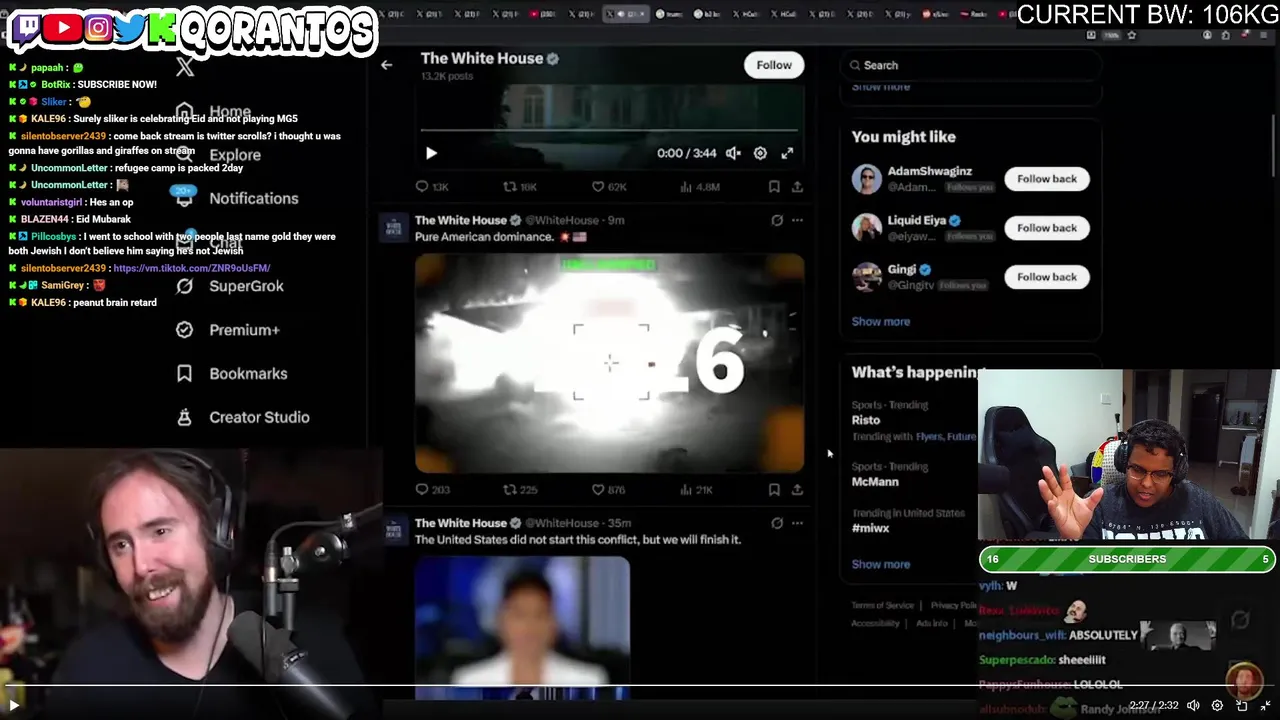This screenshot has width=1280, height=720.
Task: Open the tiktok link in stream chat
Action: point(192,269)
